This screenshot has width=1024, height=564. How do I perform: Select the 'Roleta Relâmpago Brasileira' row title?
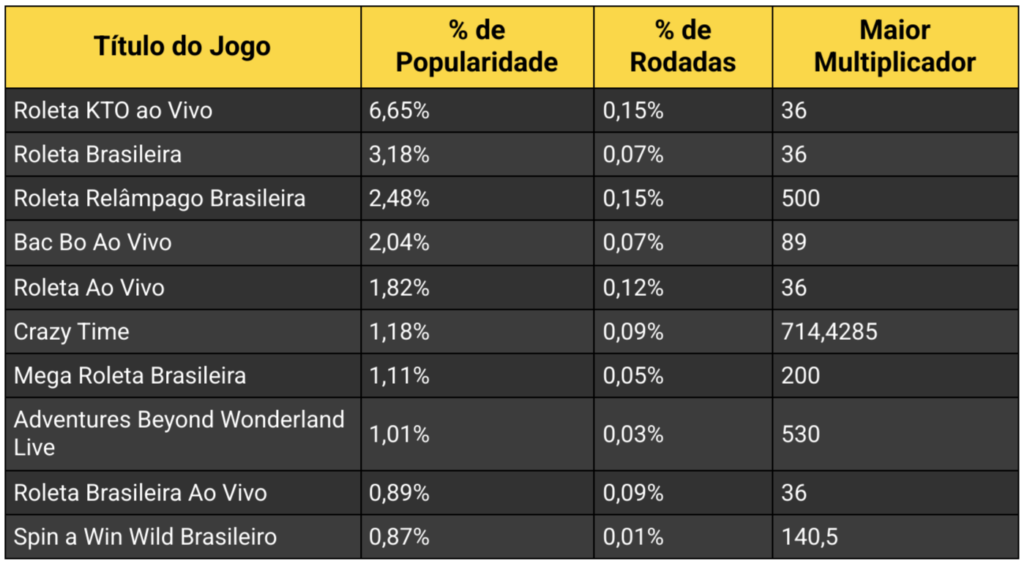pyautogui.click(x=159, y=199)
